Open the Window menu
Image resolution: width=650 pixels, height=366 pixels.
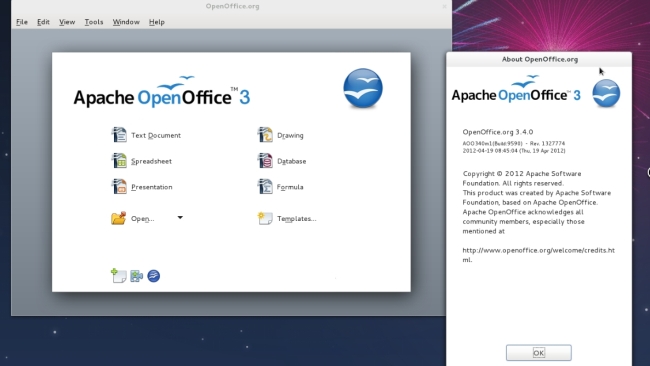pyautogui.click(x=126, y=22)
